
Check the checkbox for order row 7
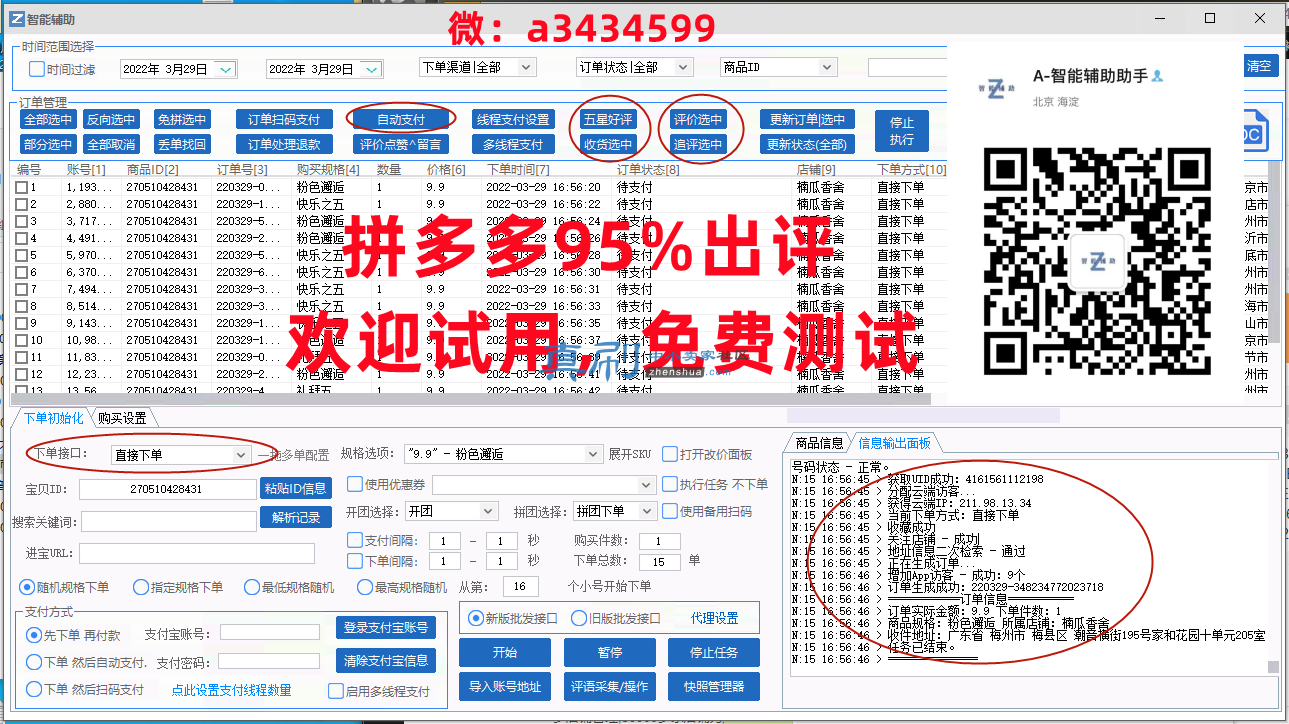(21, 289)
